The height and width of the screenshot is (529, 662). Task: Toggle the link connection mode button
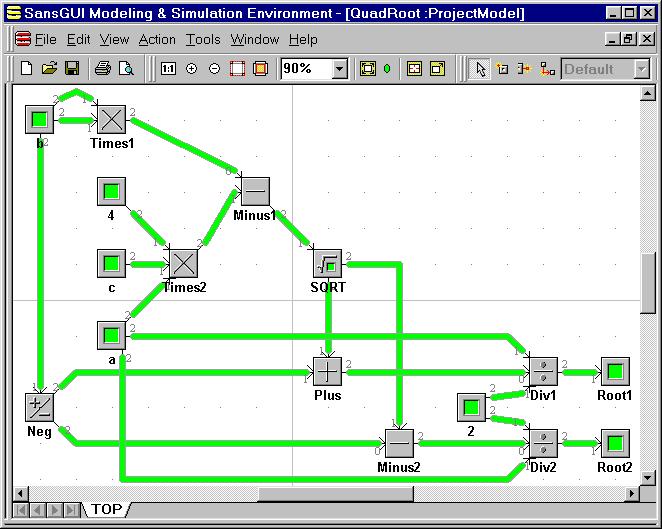[x=547, y=69]
